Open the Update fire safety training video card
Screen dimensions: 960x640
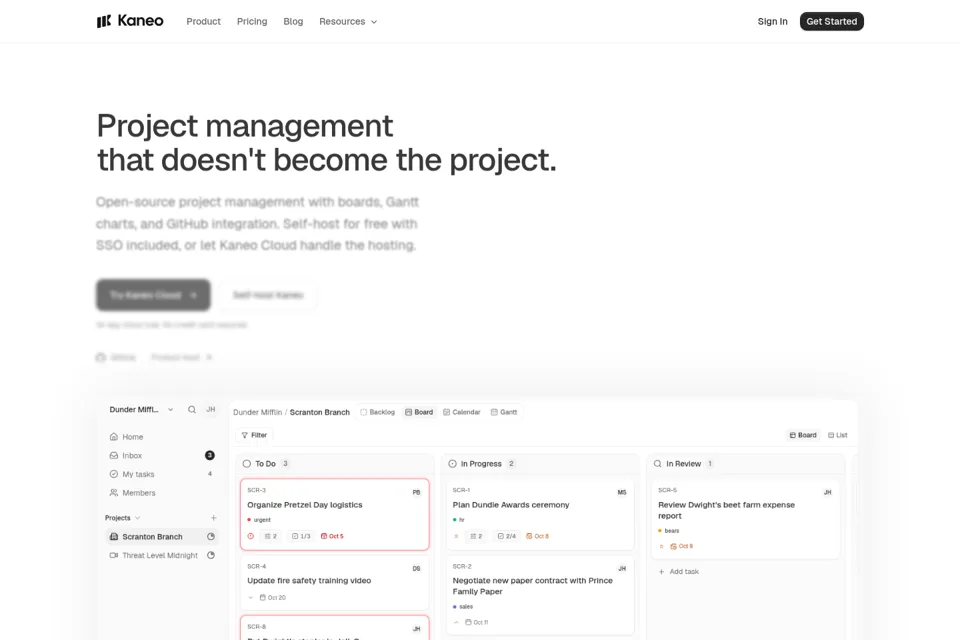334,582
